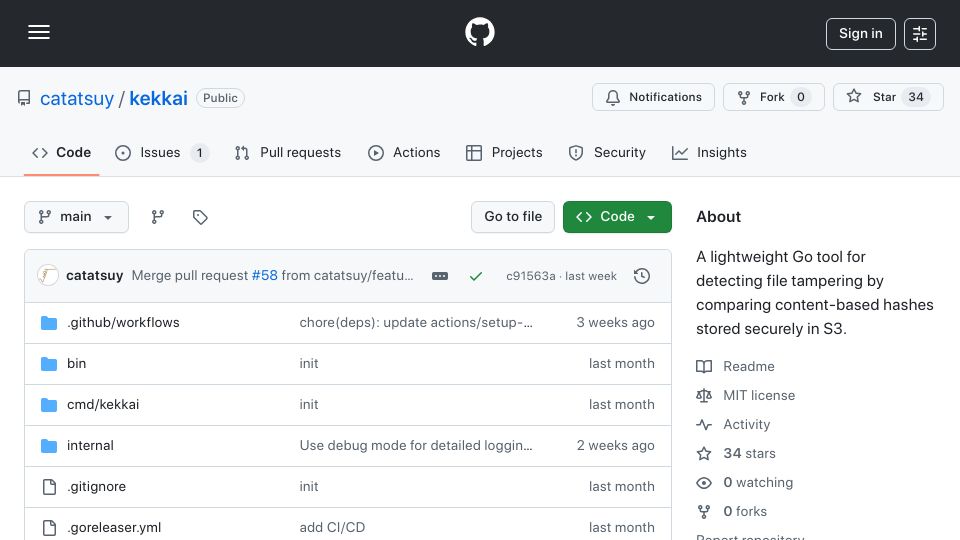960x540 pixels.
Task: Click the Issues count badge 1
Action: pos(199,152)
